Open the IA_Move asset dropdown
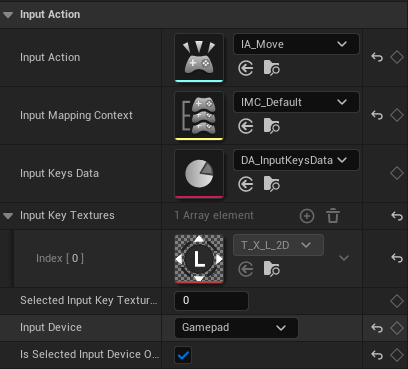The image size is (408, 369). click(x=296, y=44)
